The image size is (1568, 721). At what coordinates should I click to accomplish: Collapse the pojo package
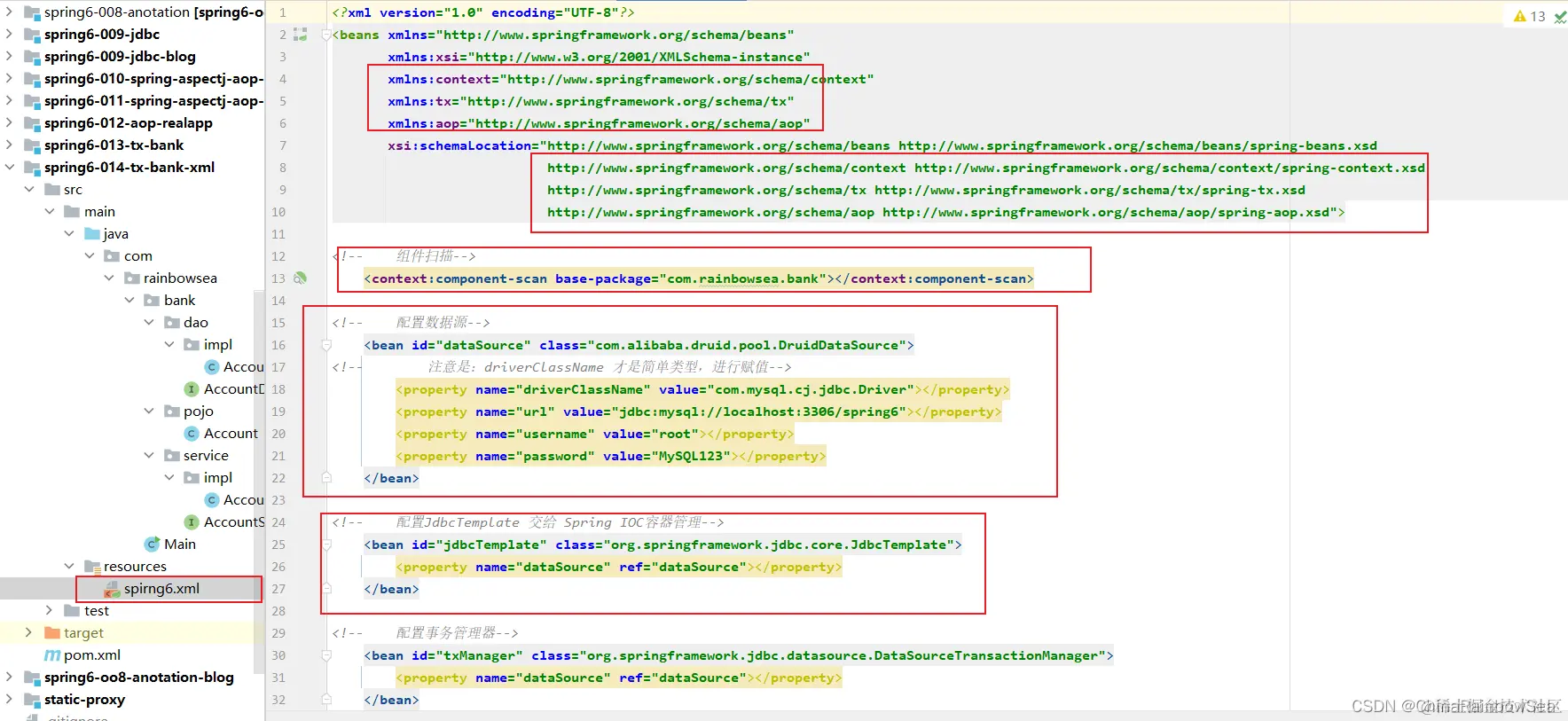149,411
